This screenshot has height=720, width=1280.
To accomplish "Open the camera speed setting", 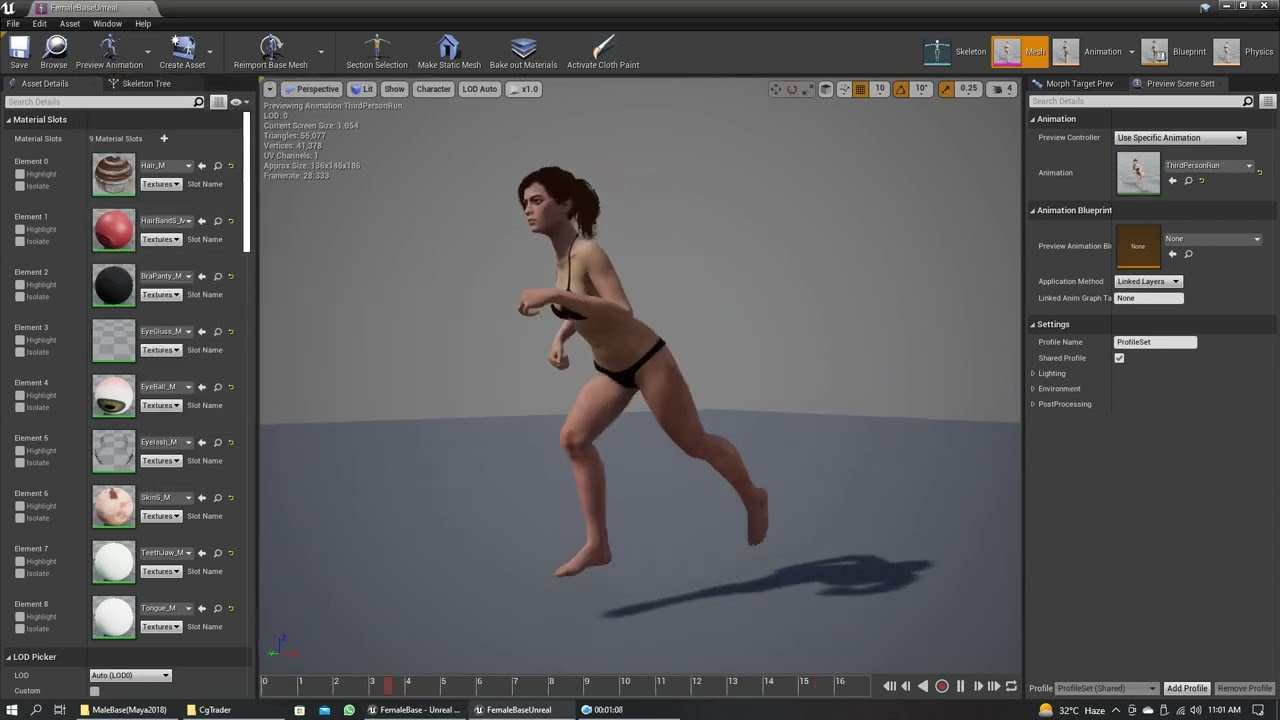I will click(1001, 89).
